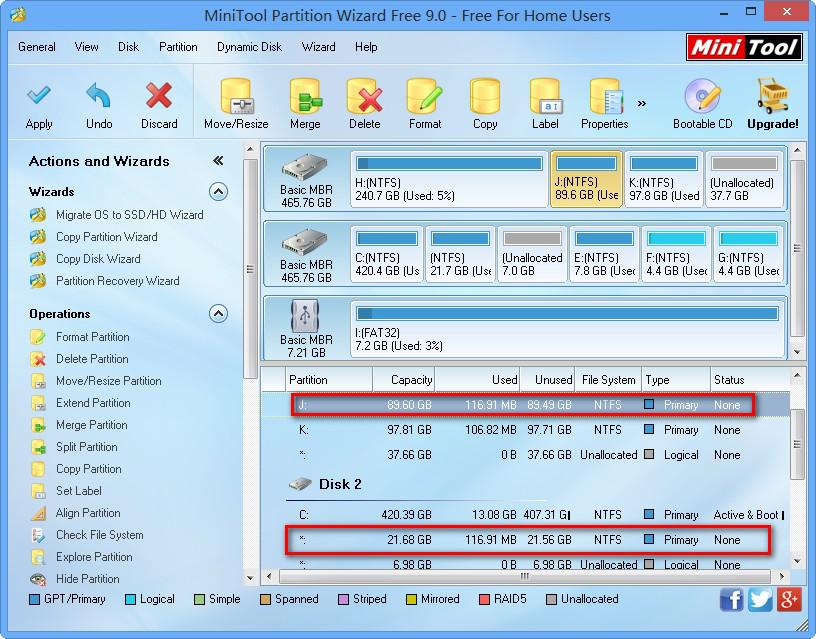This screenshot has width=816, height=639.
Task: Click the Copy toolbar icon
Action: click(x=485, y=96)
